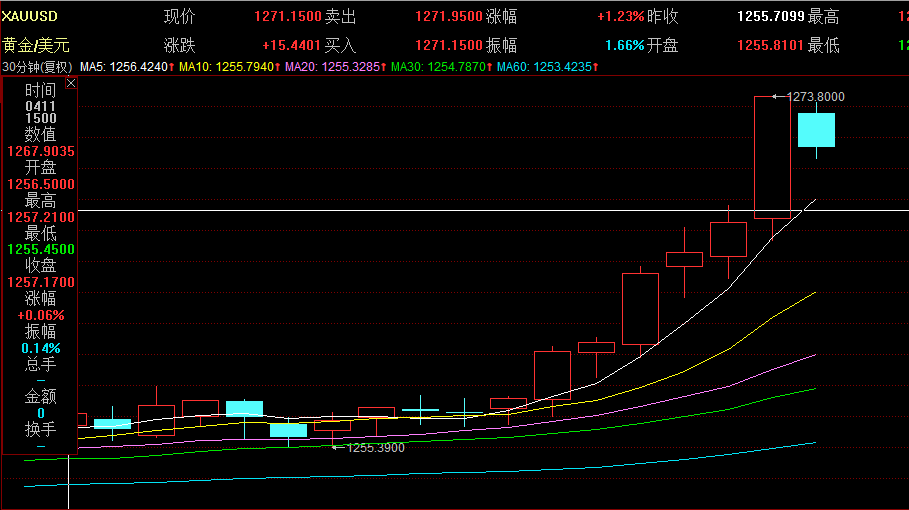
Task: Click the 开盘 1255.8101 header value
Action: (x=770, y=45)
